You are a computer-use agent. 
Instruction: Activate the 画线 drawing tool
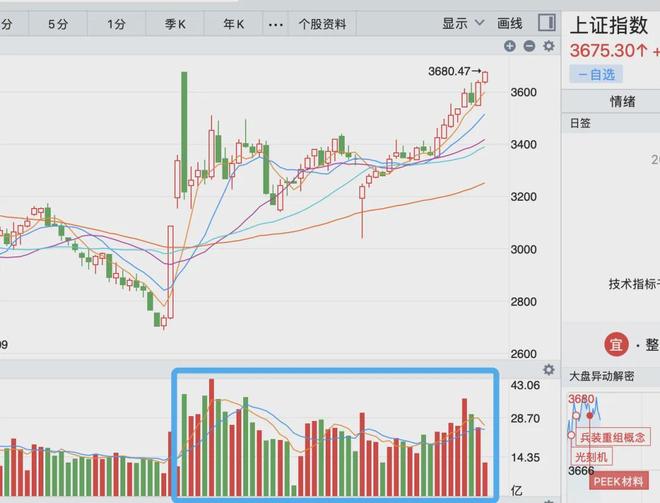click(510, 24)
